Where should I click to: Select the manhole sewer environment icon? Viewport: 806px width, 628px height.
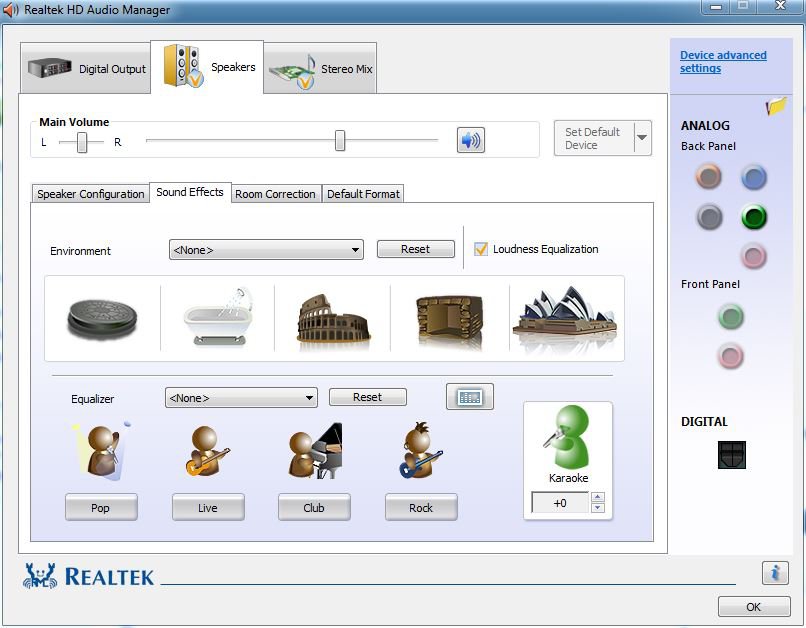click(x=103, y=318)
